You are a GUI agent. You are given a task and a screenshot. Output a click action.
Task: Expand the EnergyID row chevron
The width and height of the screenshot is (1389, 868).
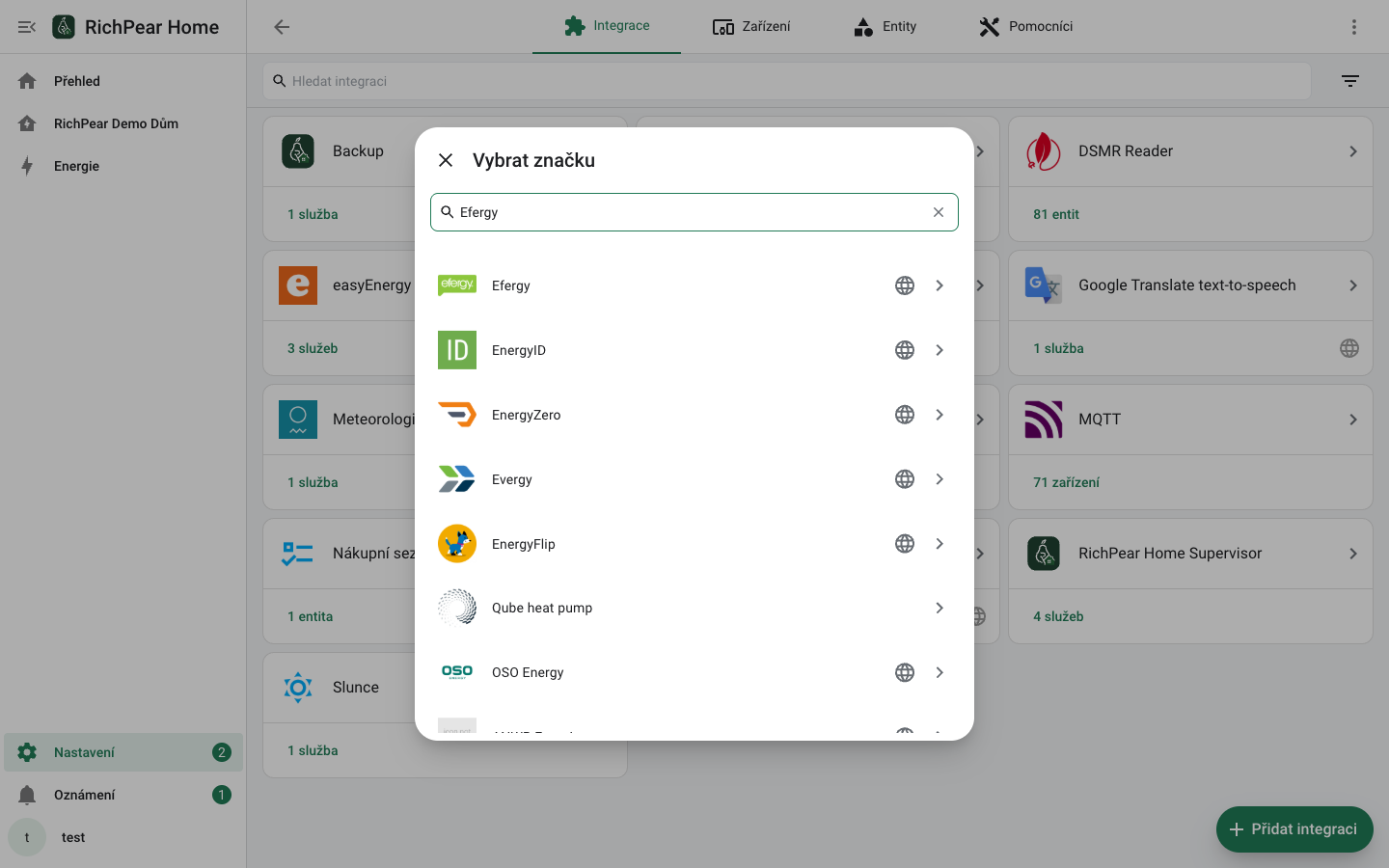940,350
